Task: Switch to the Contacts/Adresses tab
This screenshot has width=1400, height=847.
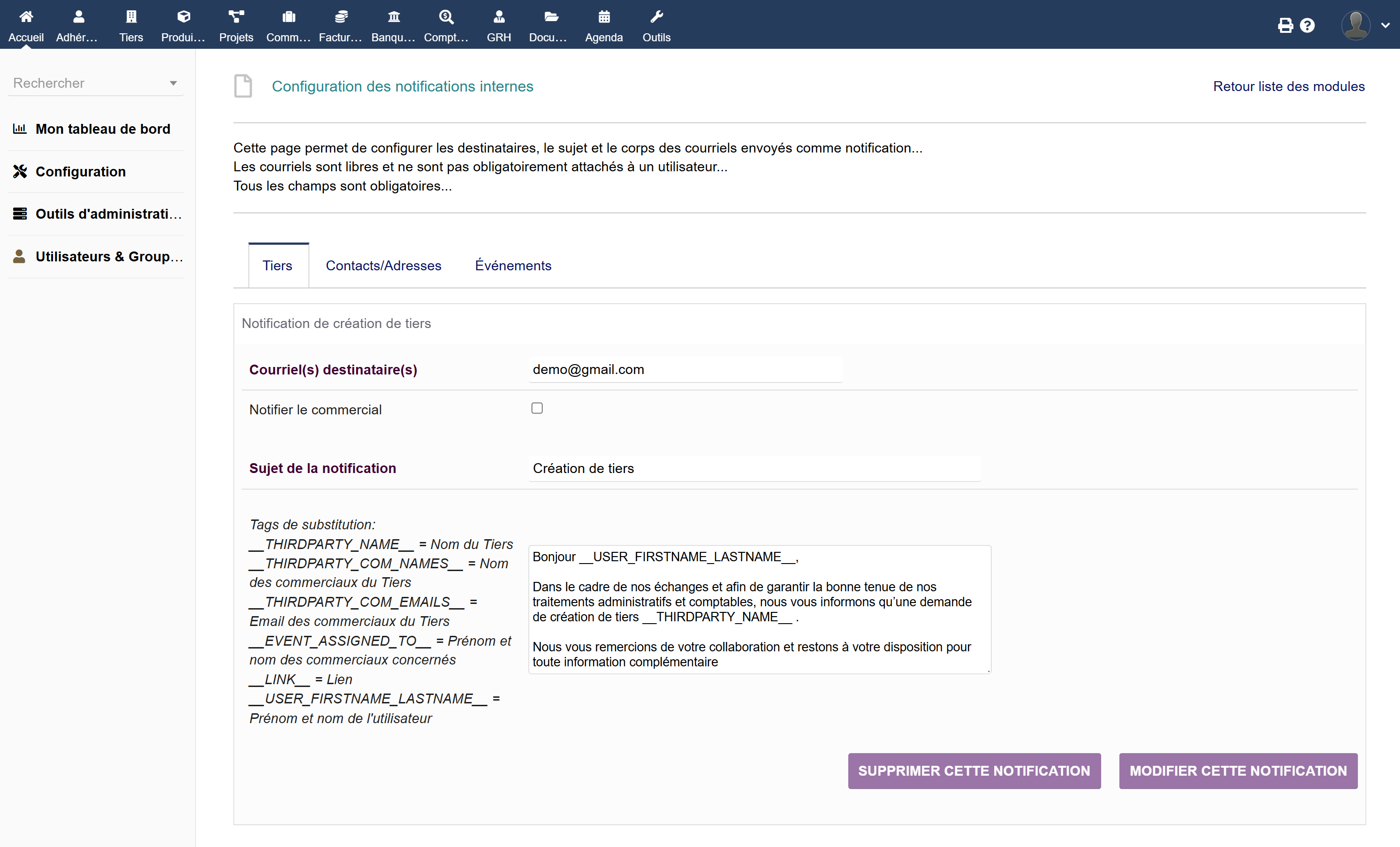Action: tap(383, 266)
